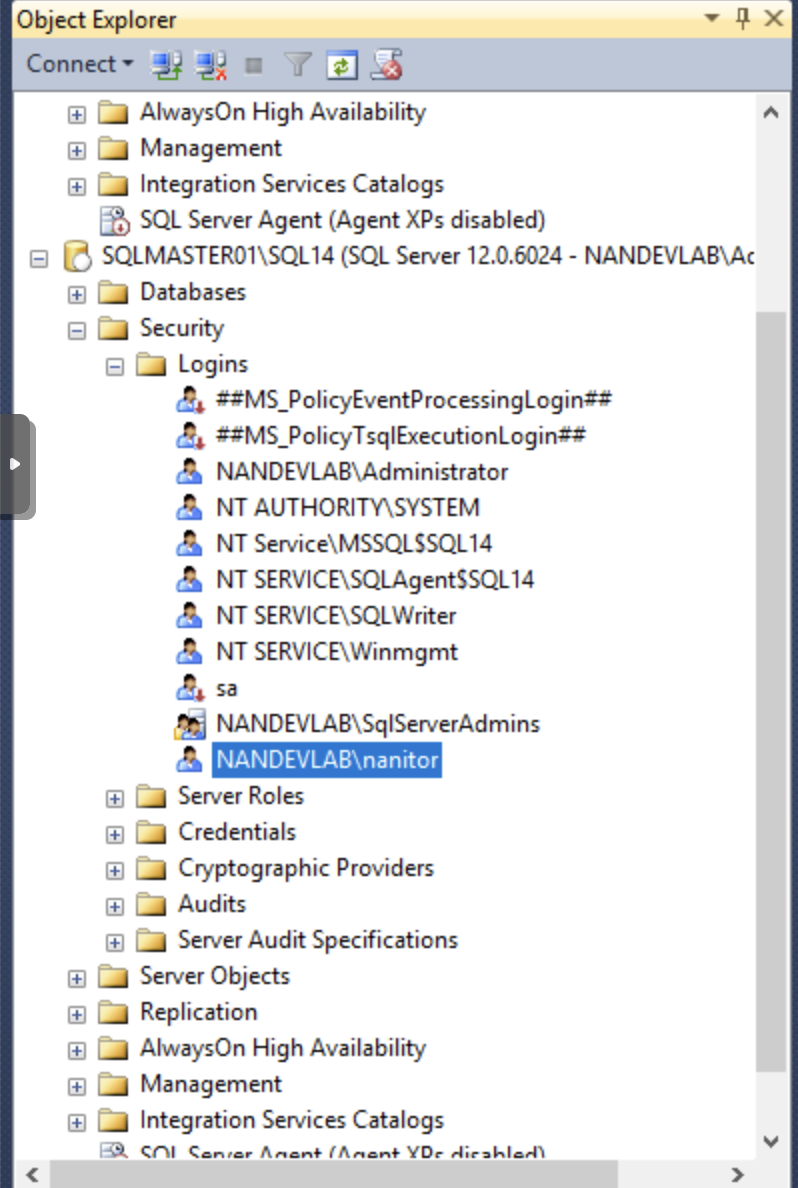Collapse the Logins folder
This screenshot has height=1188, width=798.
click(115, 365)
